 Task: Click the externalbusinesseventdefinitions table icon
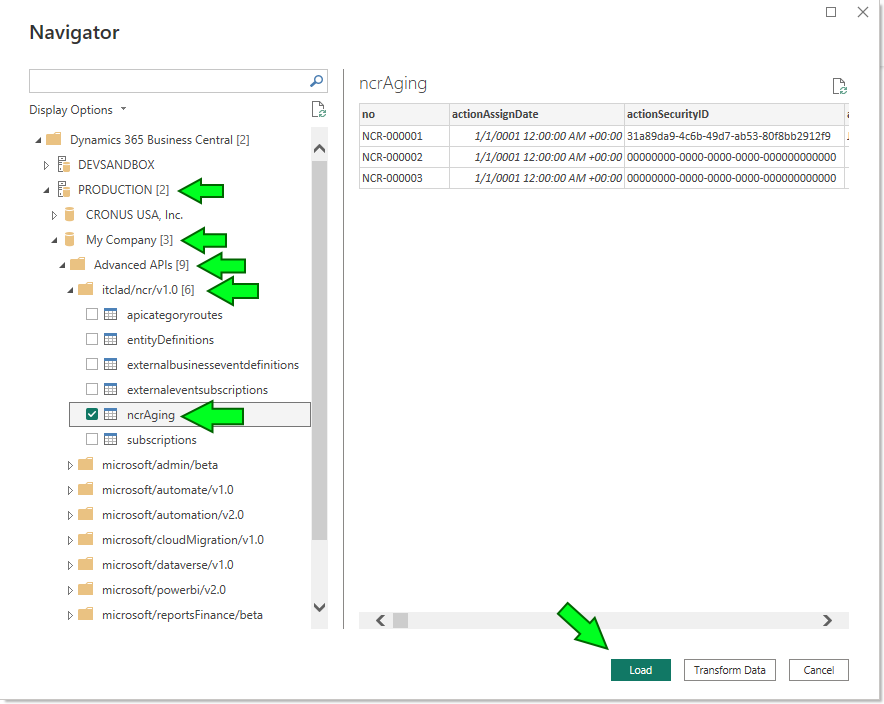(110, 364)
